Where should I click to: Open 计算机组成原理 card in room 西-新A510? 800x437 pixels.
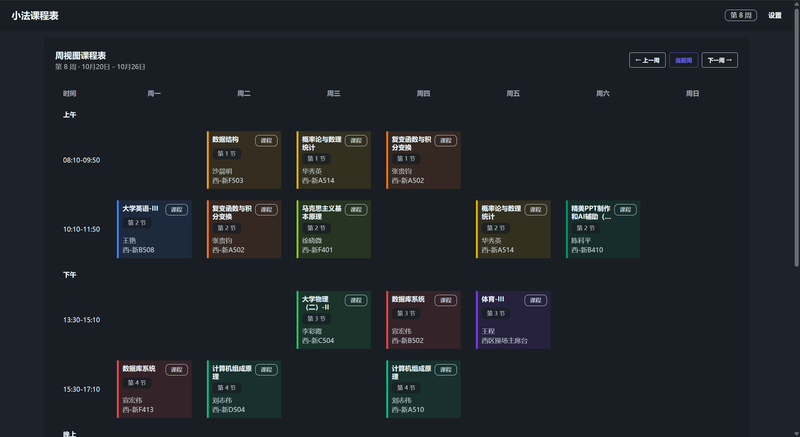click(424, 389)
